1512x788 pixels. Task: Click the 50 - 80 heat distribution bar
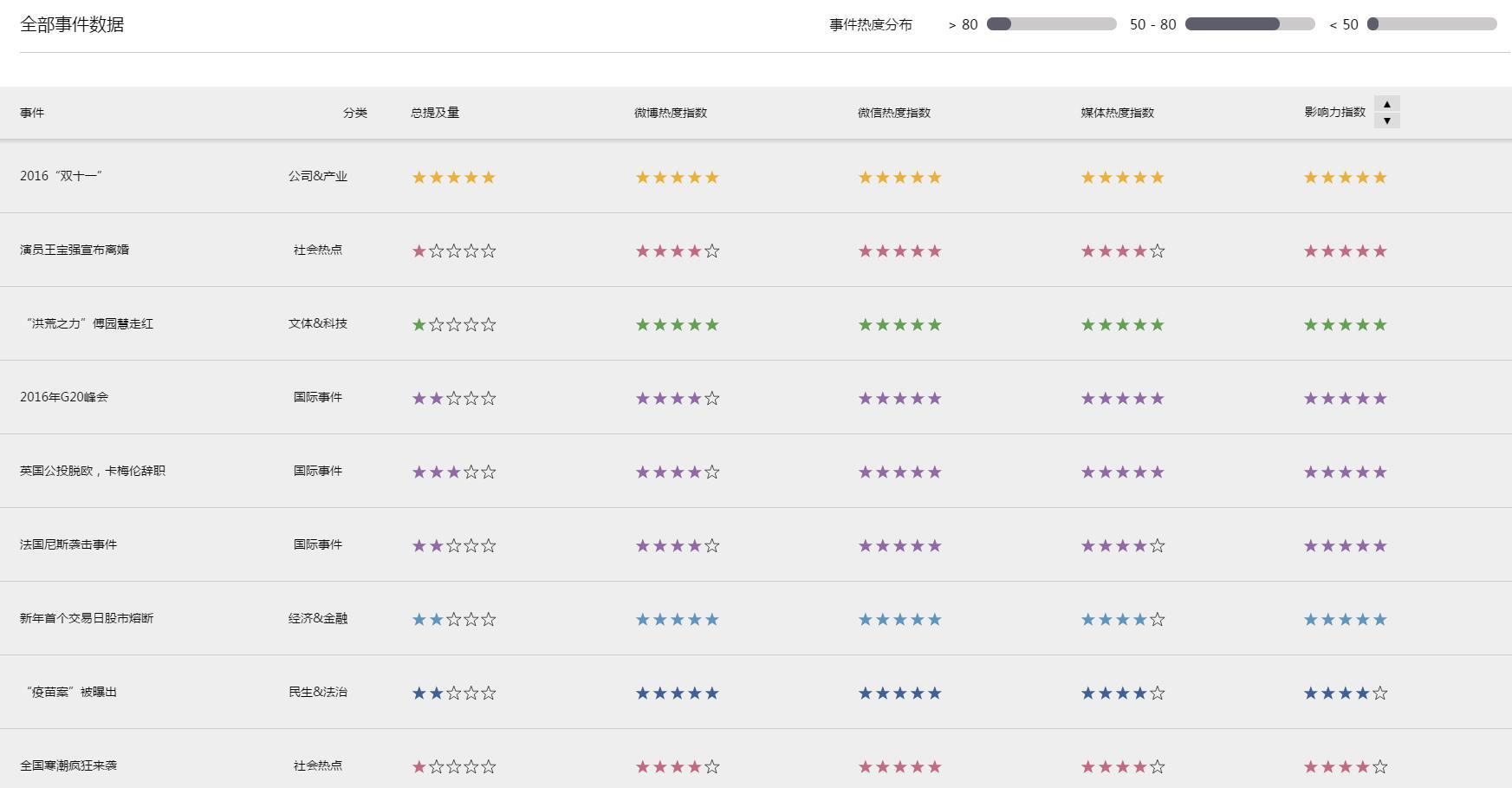1249,24
